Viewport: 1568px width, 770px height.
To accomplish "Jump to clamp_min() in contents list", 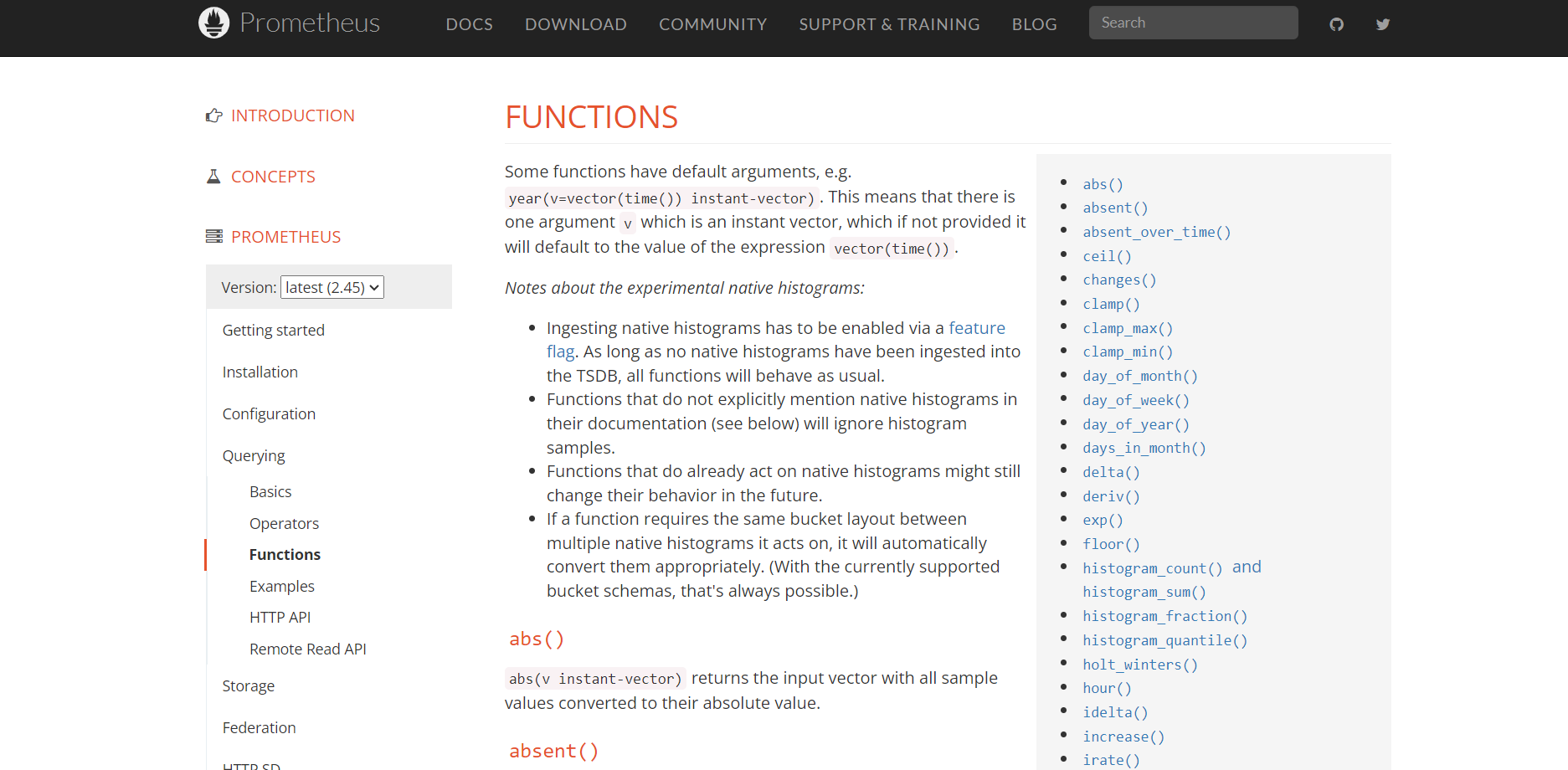I will [1128, 352].
